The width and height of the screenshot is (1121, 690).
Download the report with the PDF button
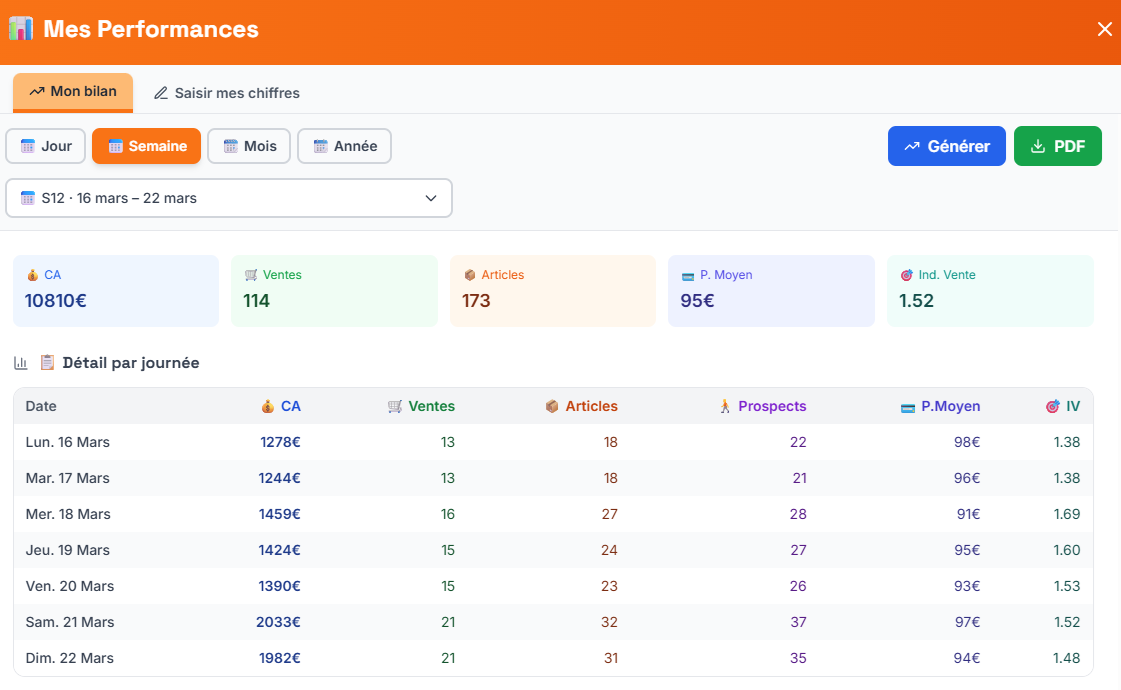tap(1057, 145)
